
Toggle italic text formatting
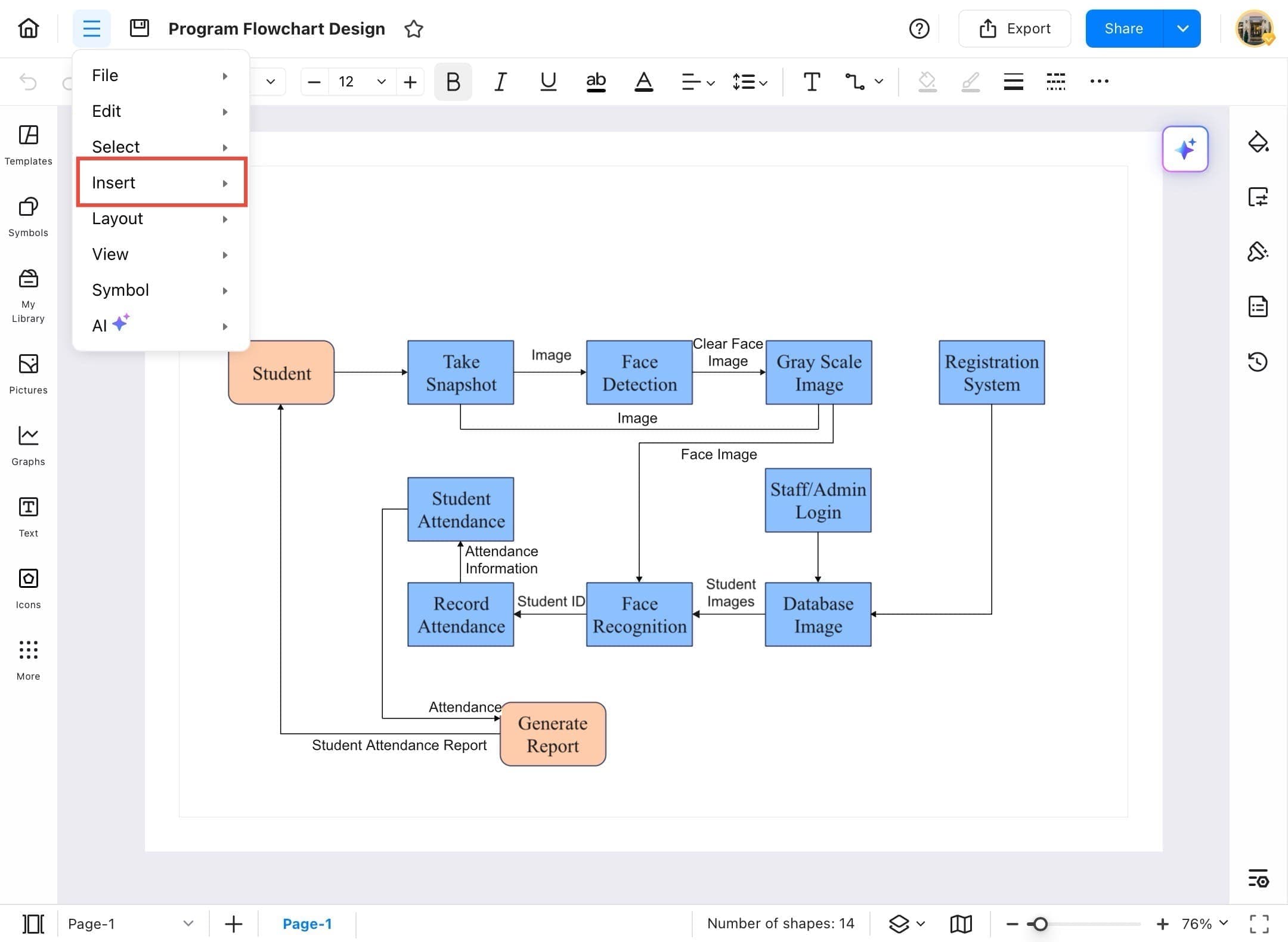tap(500, 82)
